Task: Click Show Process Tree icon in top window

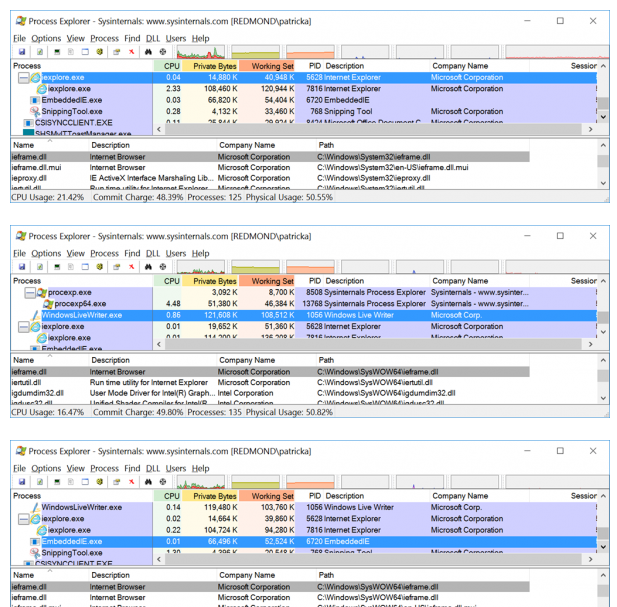Action: [x=71, y=52]
